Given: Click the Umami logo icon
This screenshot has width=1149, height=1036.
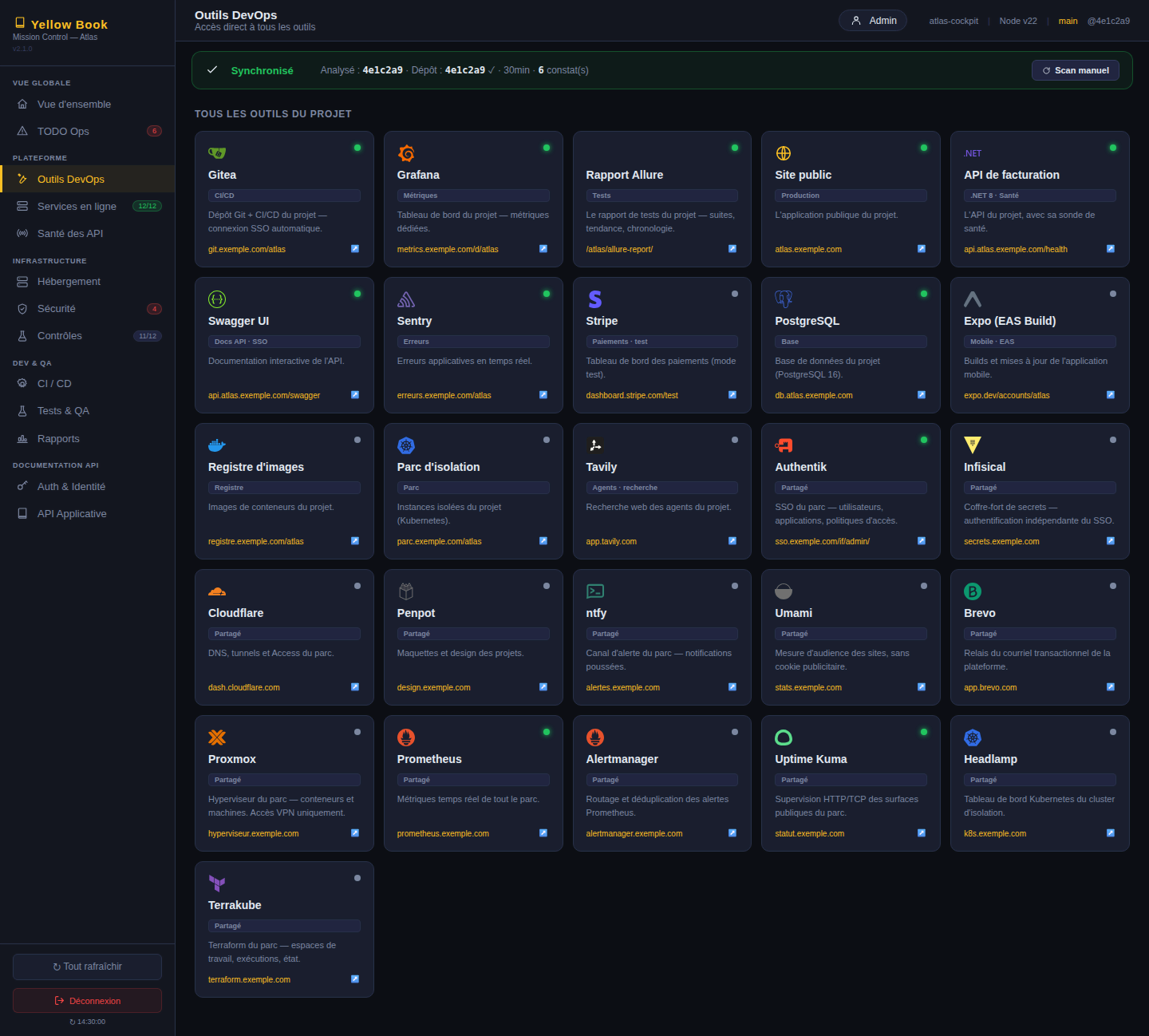Looking at the screenshot, I should pyautogui.click(x=784, y=591).
